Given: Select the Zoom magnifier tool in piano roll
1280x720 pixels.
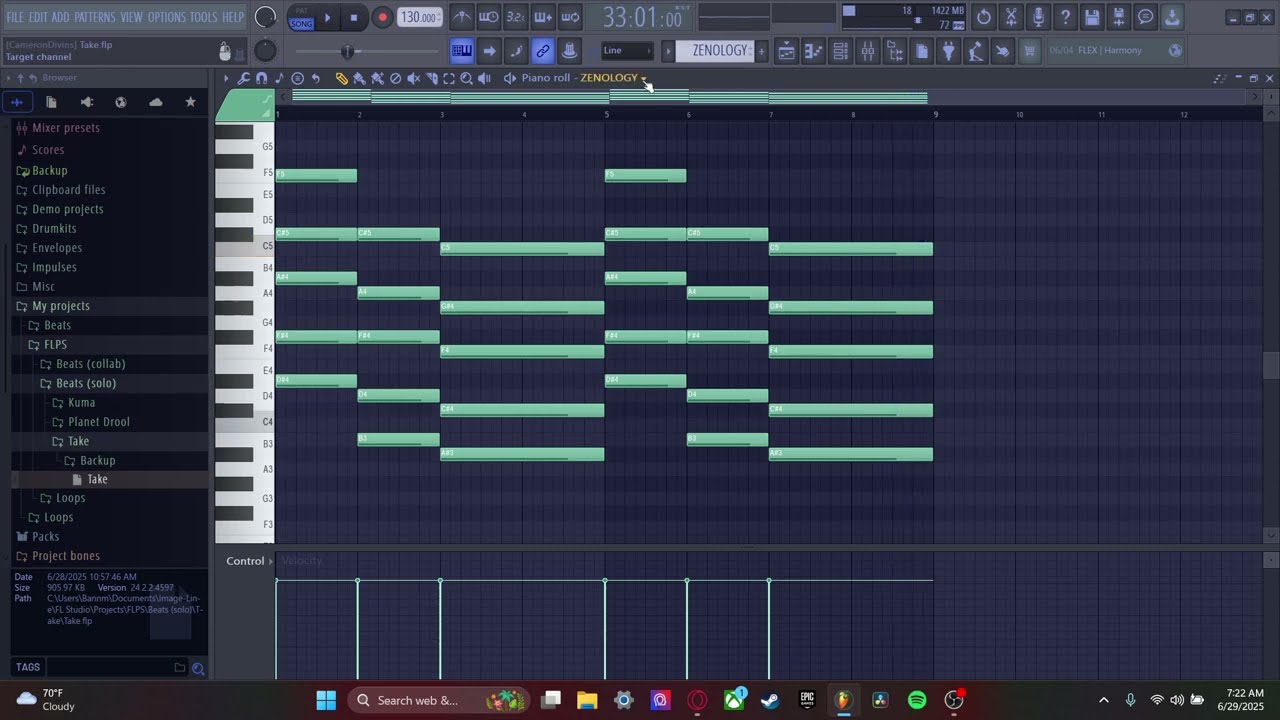Looking at the screenshot, I should [467, 78].
